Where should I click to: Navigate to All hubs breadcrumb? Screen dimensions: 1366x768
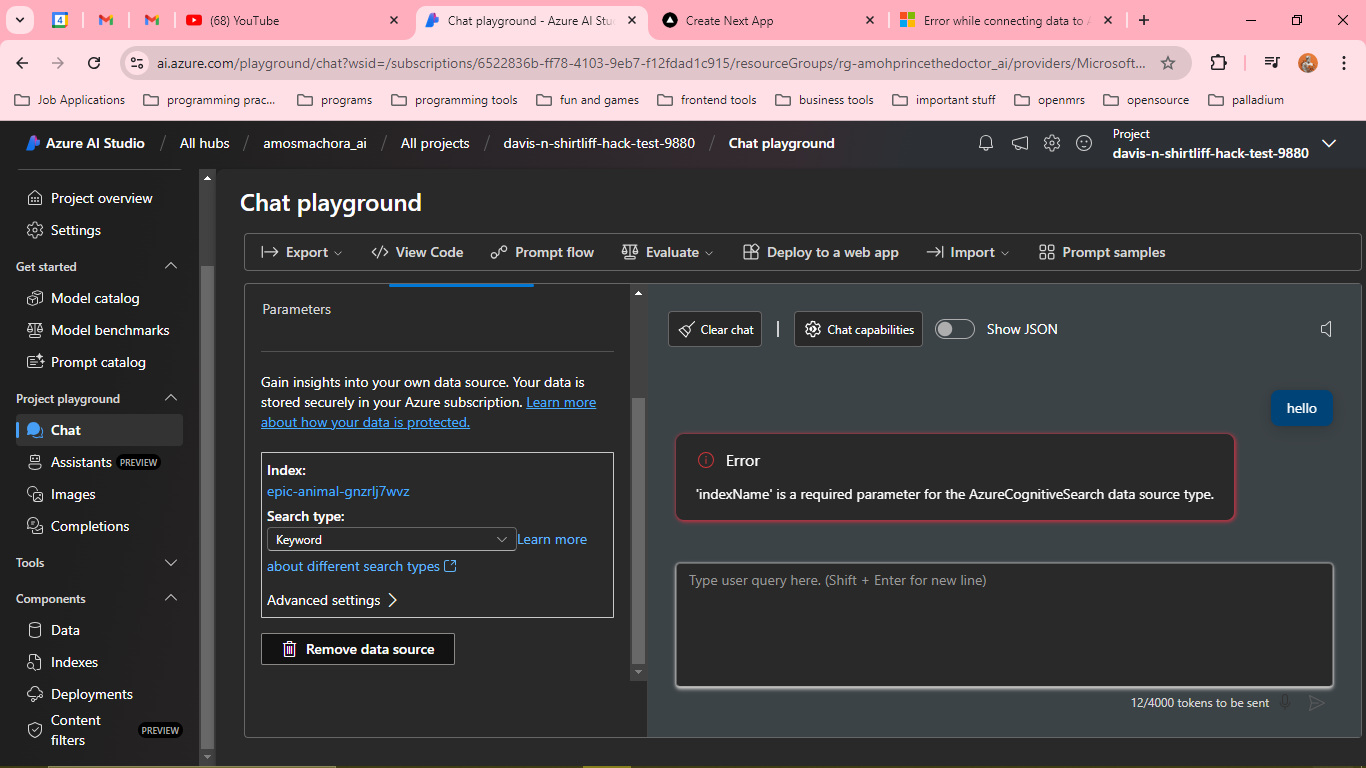(205, 143)
